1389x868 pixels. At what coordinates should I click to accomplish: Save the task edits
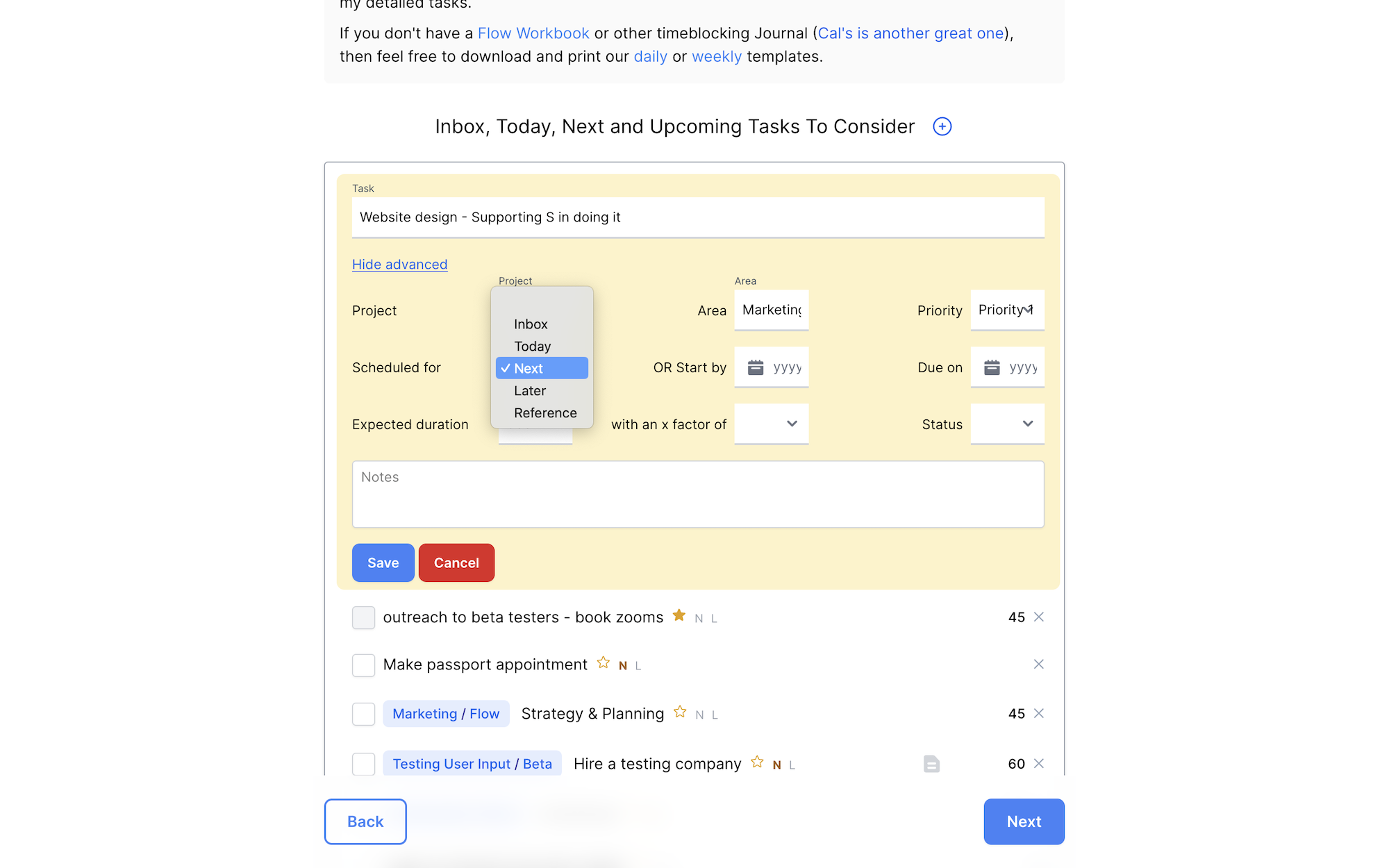tap(383, 562)
